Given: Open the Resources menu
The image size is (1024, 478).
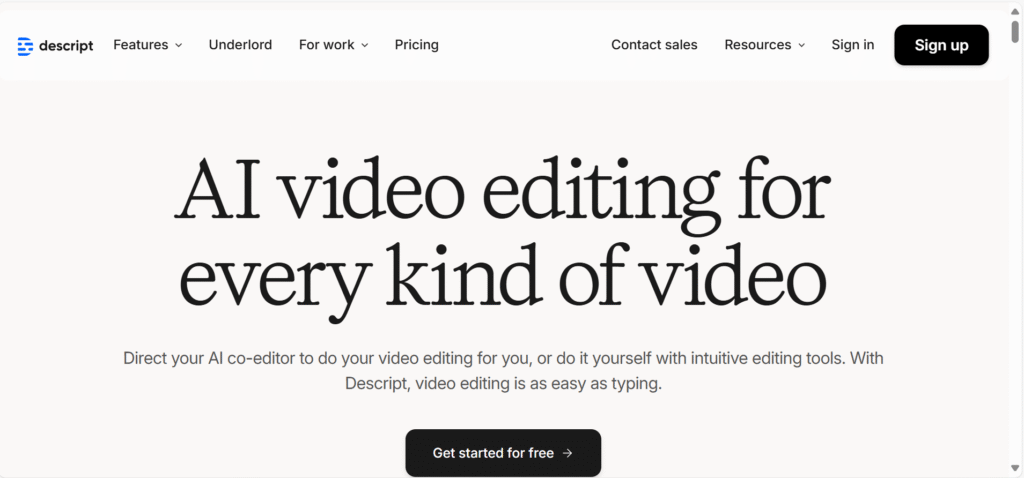Looking at the screenshot, I should pyautogui.click(x=757, y=45).
